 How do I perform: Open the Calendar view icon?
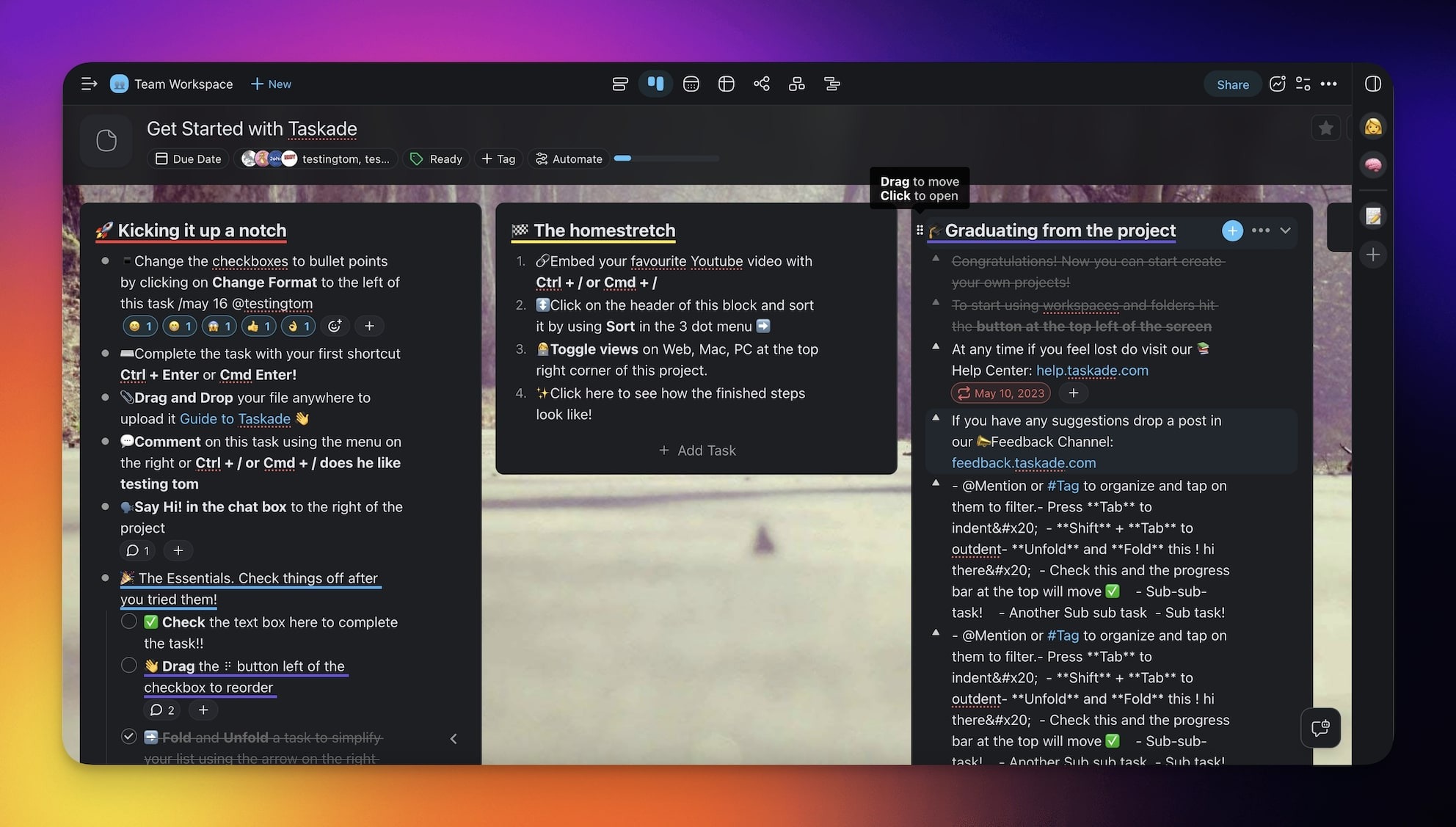691,84
